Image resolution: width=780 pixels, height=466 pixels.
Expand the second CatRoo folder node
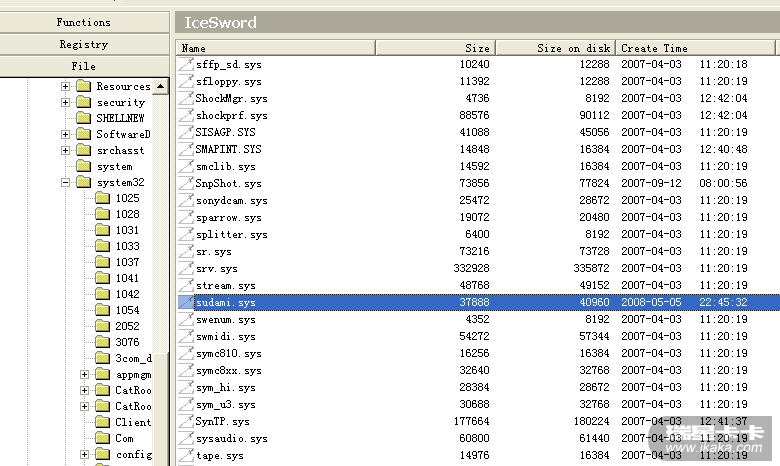(84, 406)
